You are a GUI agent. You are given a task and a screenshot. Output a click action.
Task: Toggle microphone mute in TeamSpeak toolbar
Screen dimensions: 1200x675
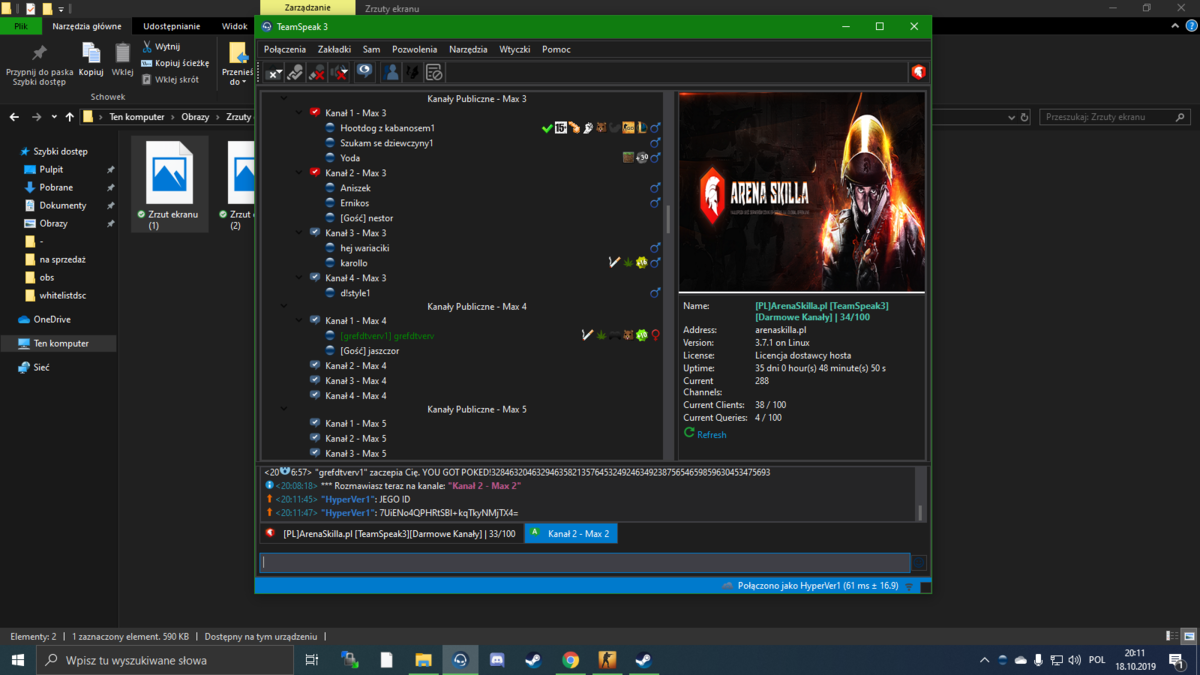(317, 72)
